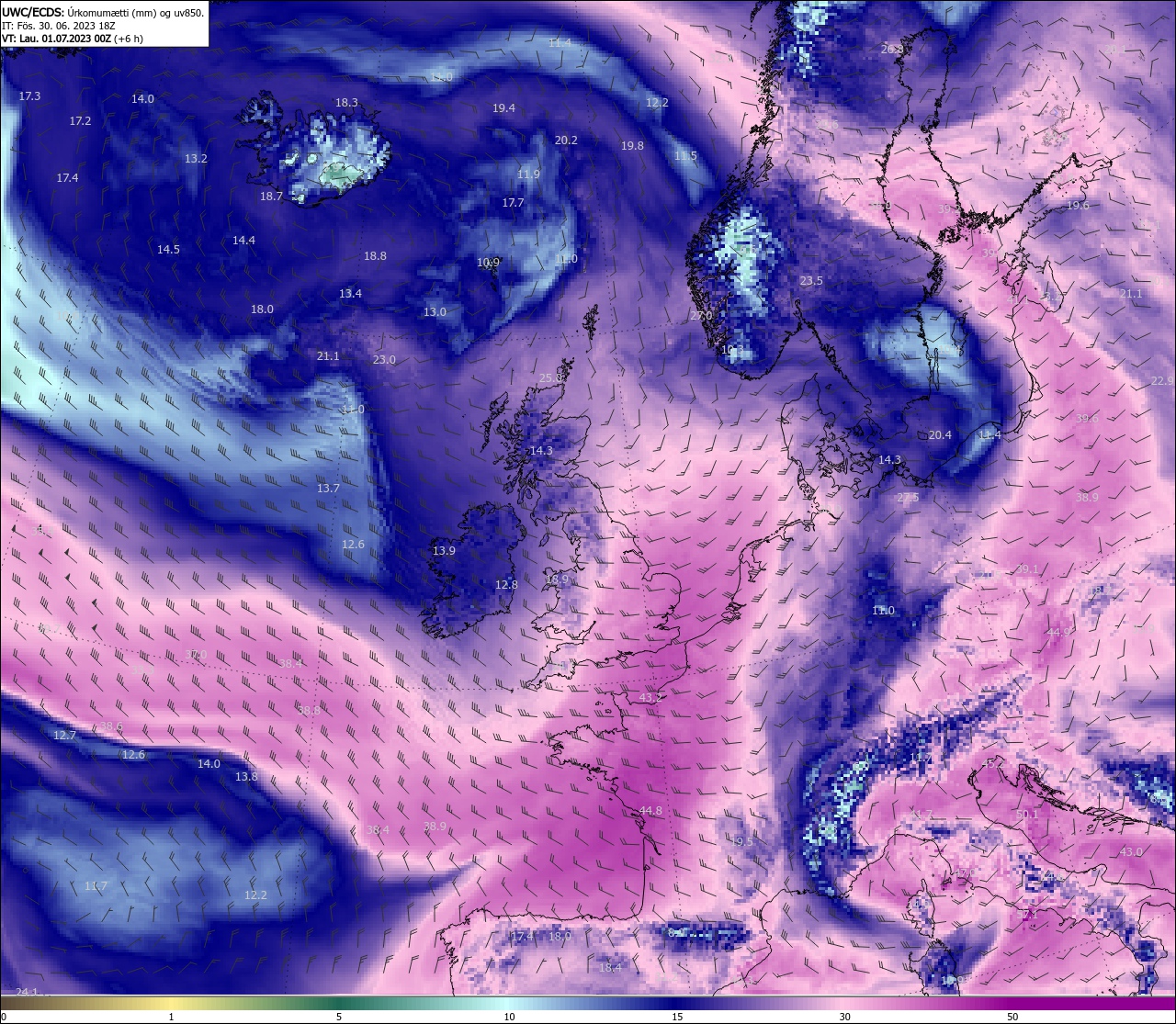The height and width of the screenshot is (1024, 1176).
Task: Click the map value 19.6
Action: [1078, 206]
